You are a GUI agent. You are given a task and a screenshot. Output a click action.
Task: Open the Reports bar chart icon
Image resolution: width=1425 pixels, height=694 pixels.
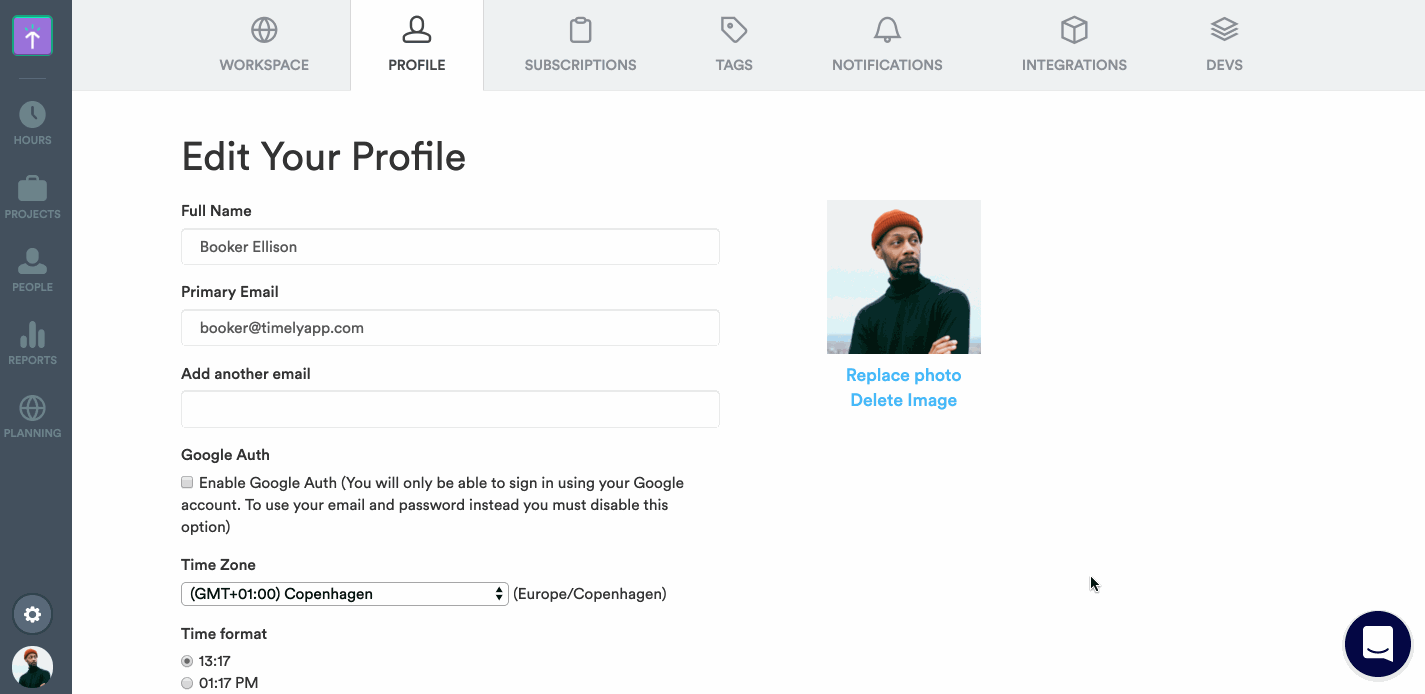(x=32, y=335)
